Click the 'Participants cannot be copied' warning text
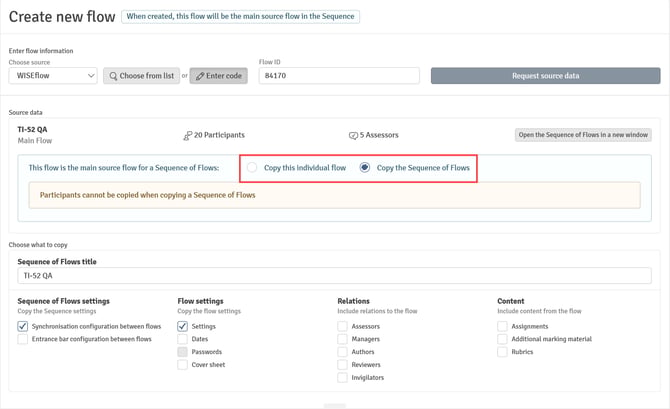 point(147,195)
